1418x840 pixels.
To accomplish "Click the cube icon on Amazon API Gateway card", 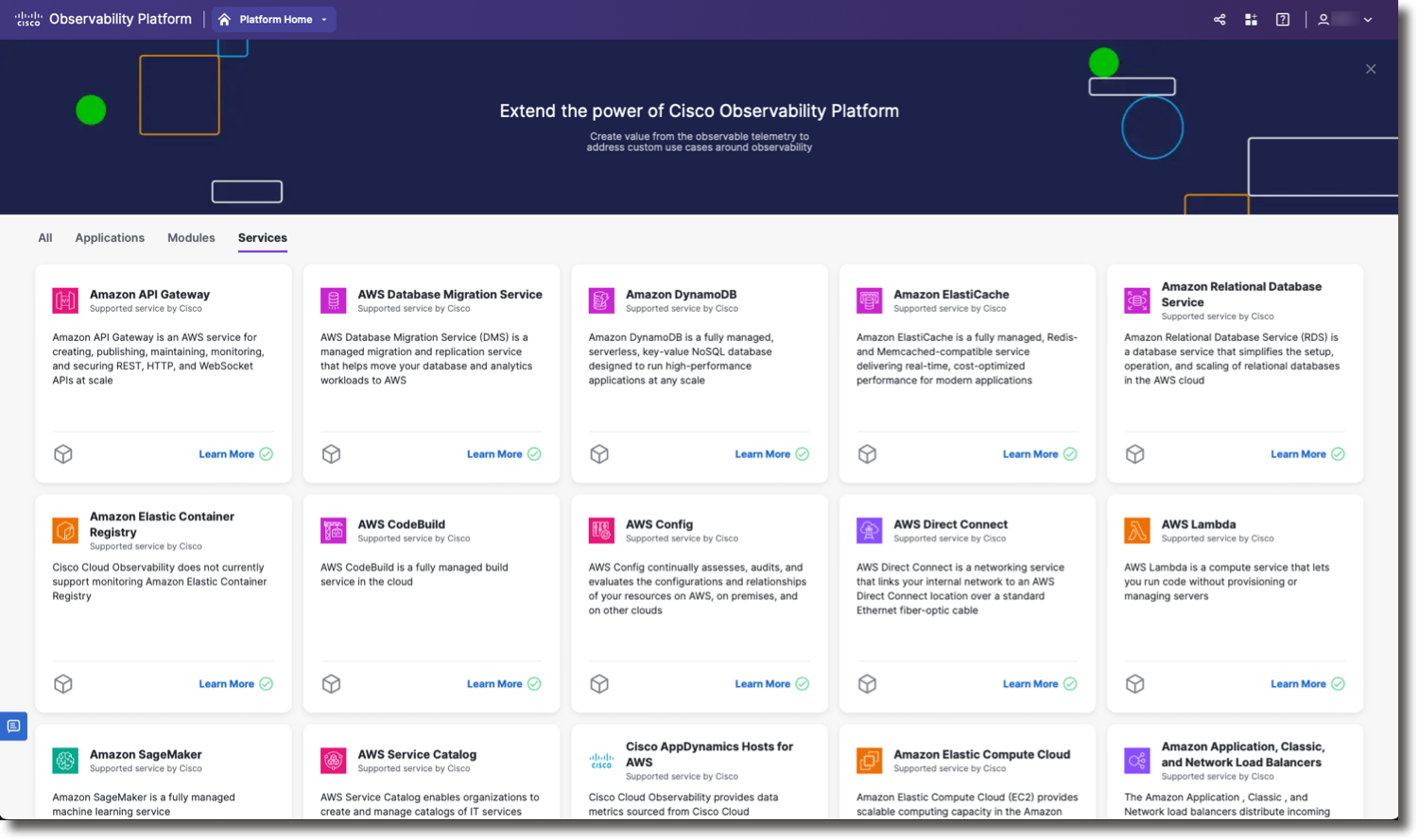I will 63,454.
